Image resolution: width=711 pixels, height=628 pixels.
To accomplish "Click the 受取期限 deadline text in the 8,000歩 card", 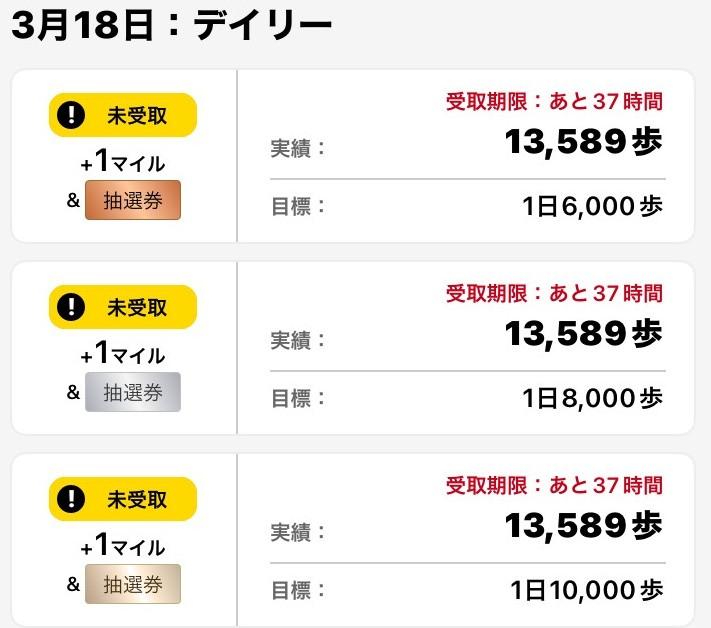I will pyautogui.click(x=554, y=293).
